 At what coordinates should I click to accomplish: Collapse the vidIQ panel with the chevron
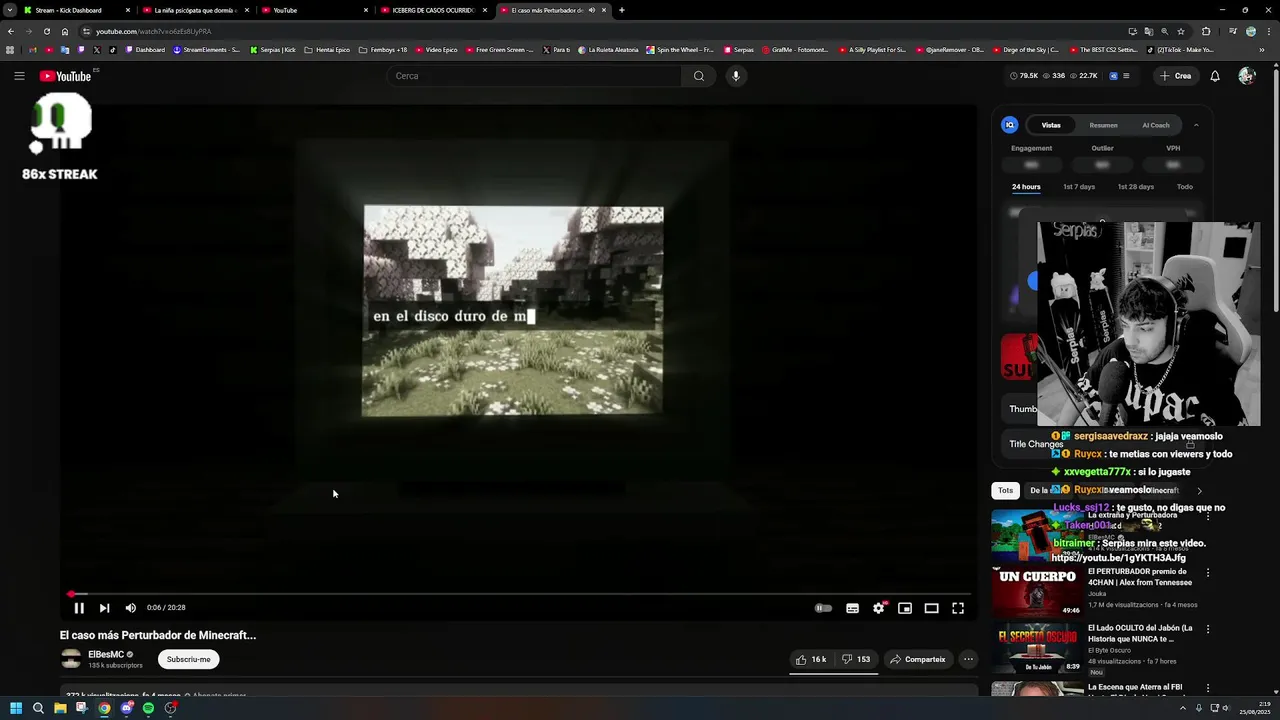[x=1196, y=125]
